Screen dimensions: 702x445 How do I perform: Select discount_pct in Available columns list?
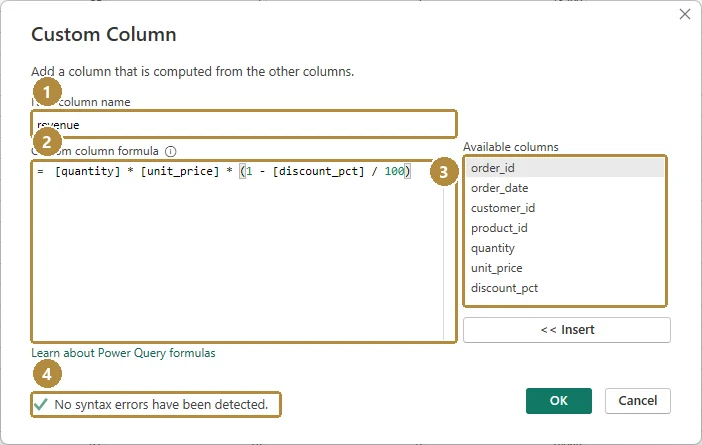565,288
